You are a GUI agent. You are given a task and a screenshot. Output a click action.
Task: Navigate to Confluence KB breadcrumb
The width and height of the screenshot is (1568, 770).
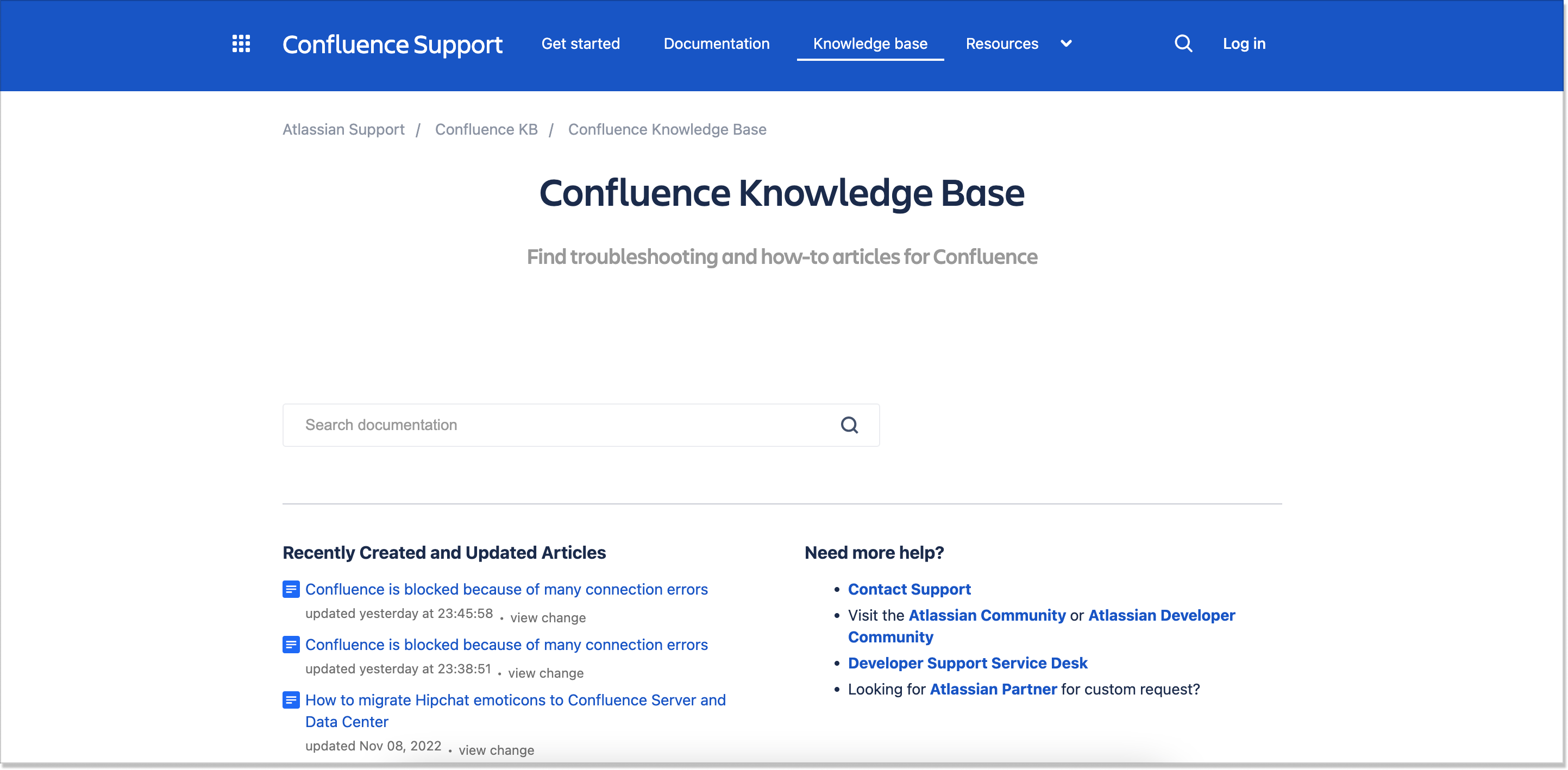(486, 129)
